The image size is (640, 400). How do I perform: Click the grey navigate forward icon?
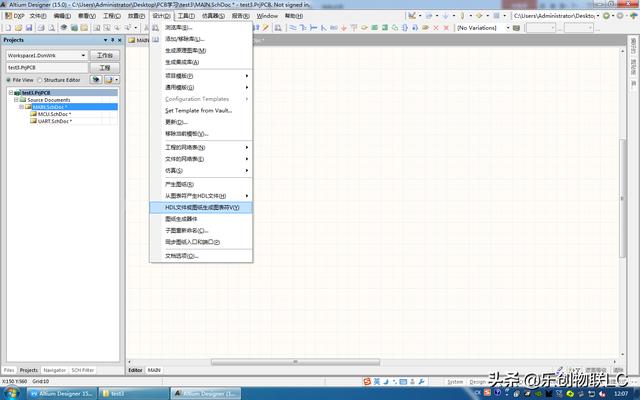(620, 16)
